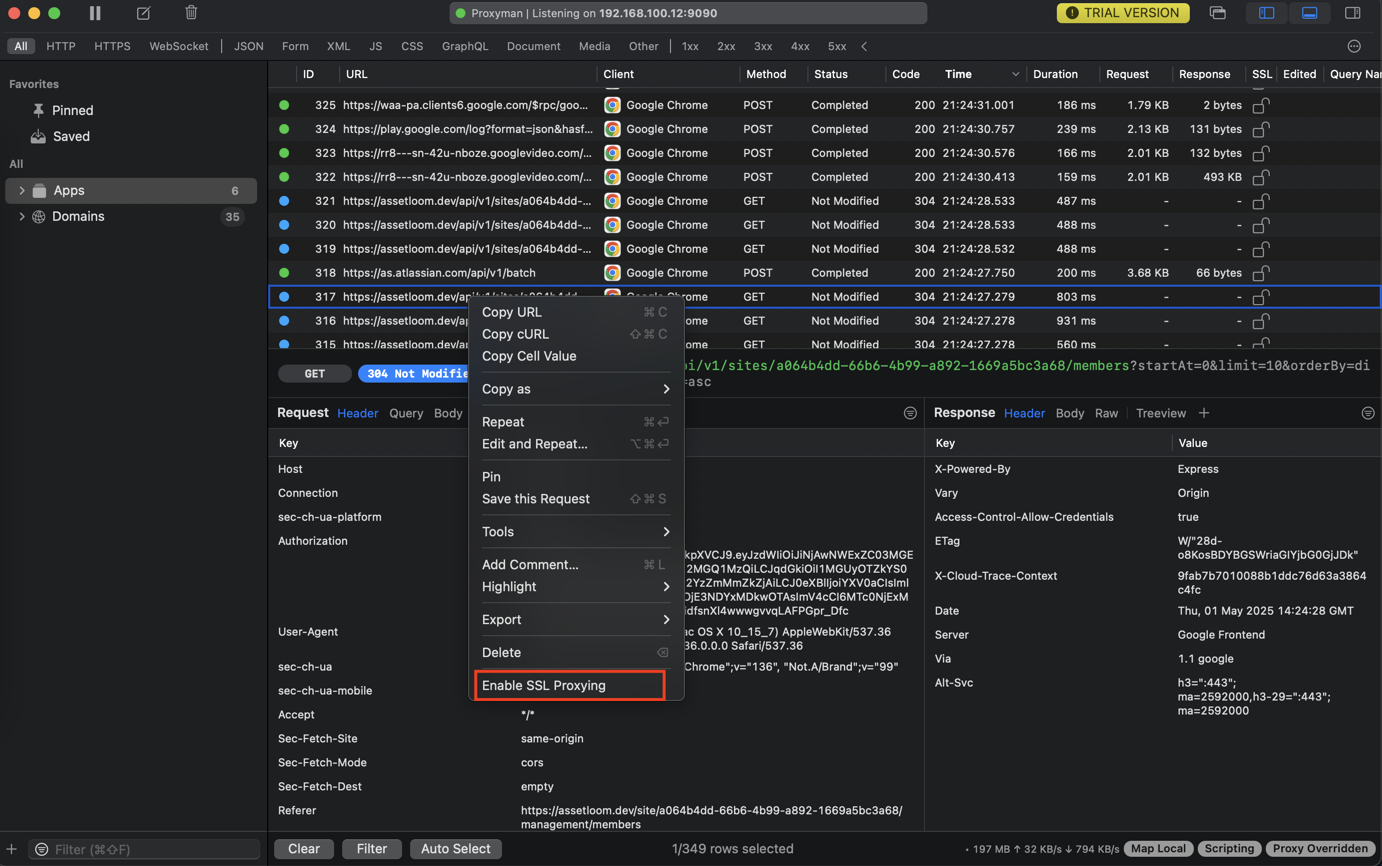Toggle the left sidebar panel icon

pyautogui.click(x=1266, y=13)
